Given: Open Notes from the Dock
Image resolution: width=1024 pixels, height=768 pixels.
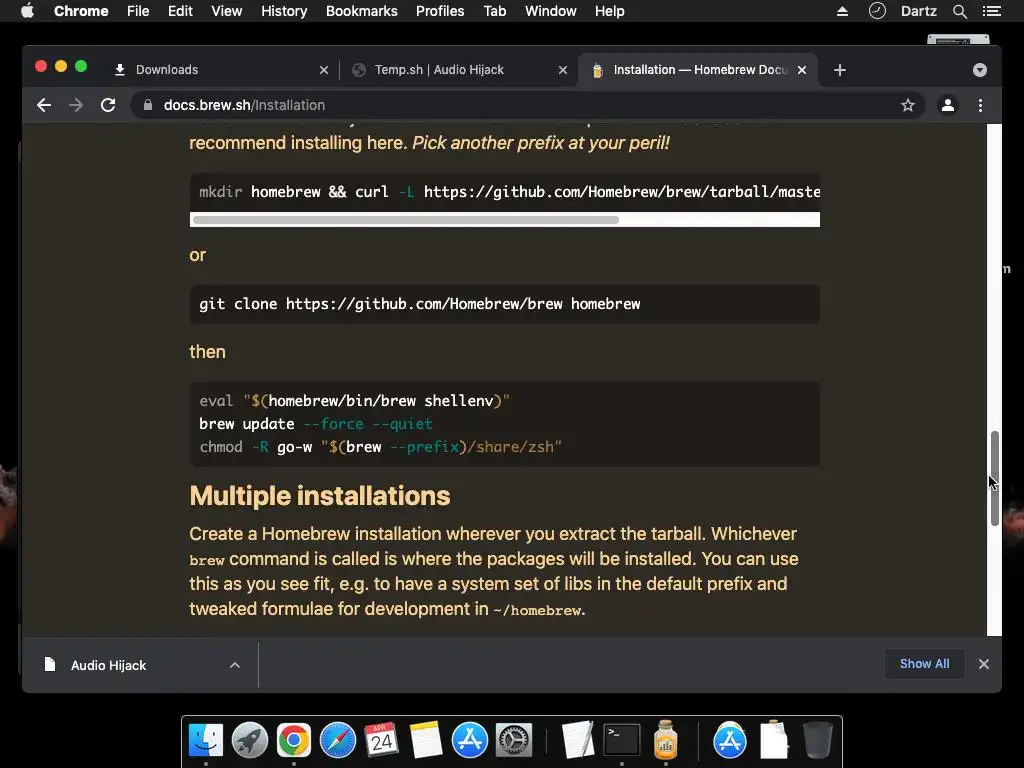Looking at the screenshot, I should [426, 741].
